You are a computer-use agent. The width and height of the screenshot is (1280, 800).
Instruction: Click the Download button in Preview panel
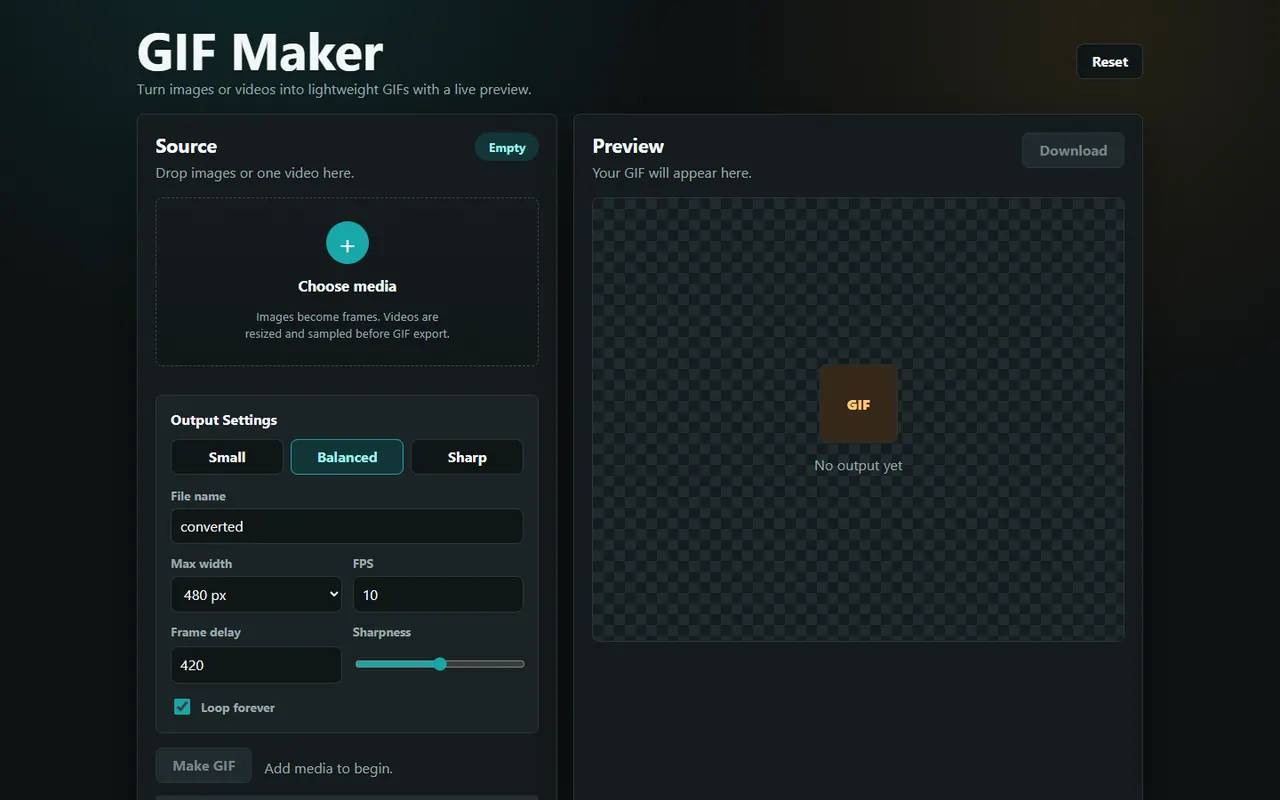[1073, 151]
